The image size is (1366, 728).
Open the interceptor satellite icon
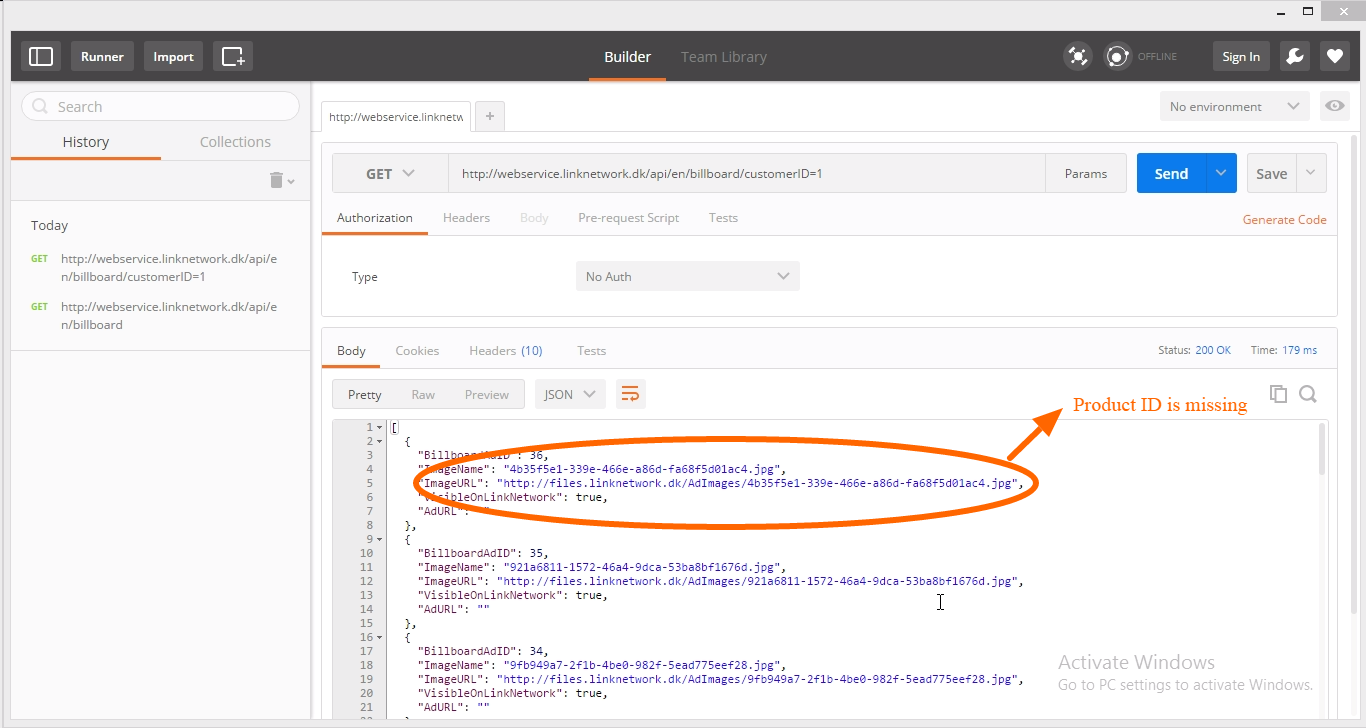pyautogui.click(x=1077, y=56)
